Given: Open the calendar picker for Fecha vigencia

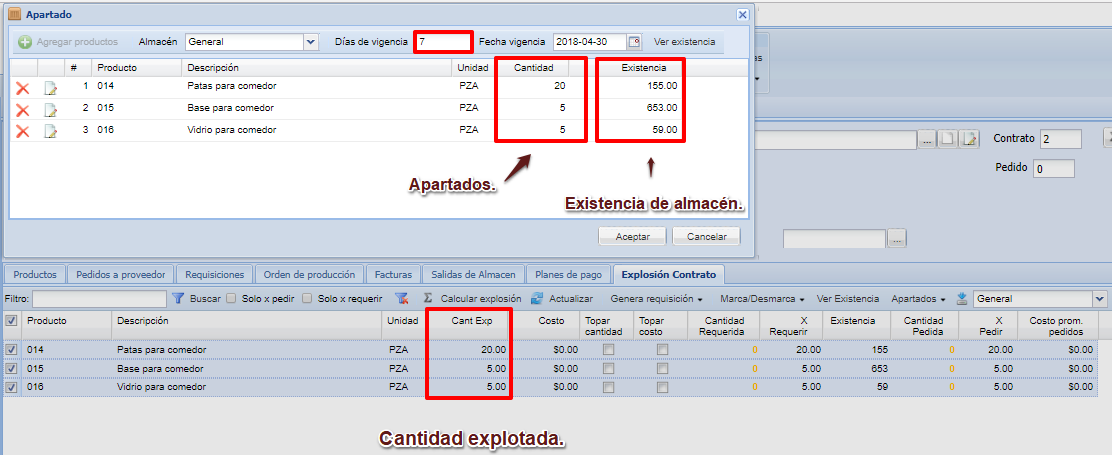Looking at the screenshot, I should pyautogui.click(x=634, y=42).
